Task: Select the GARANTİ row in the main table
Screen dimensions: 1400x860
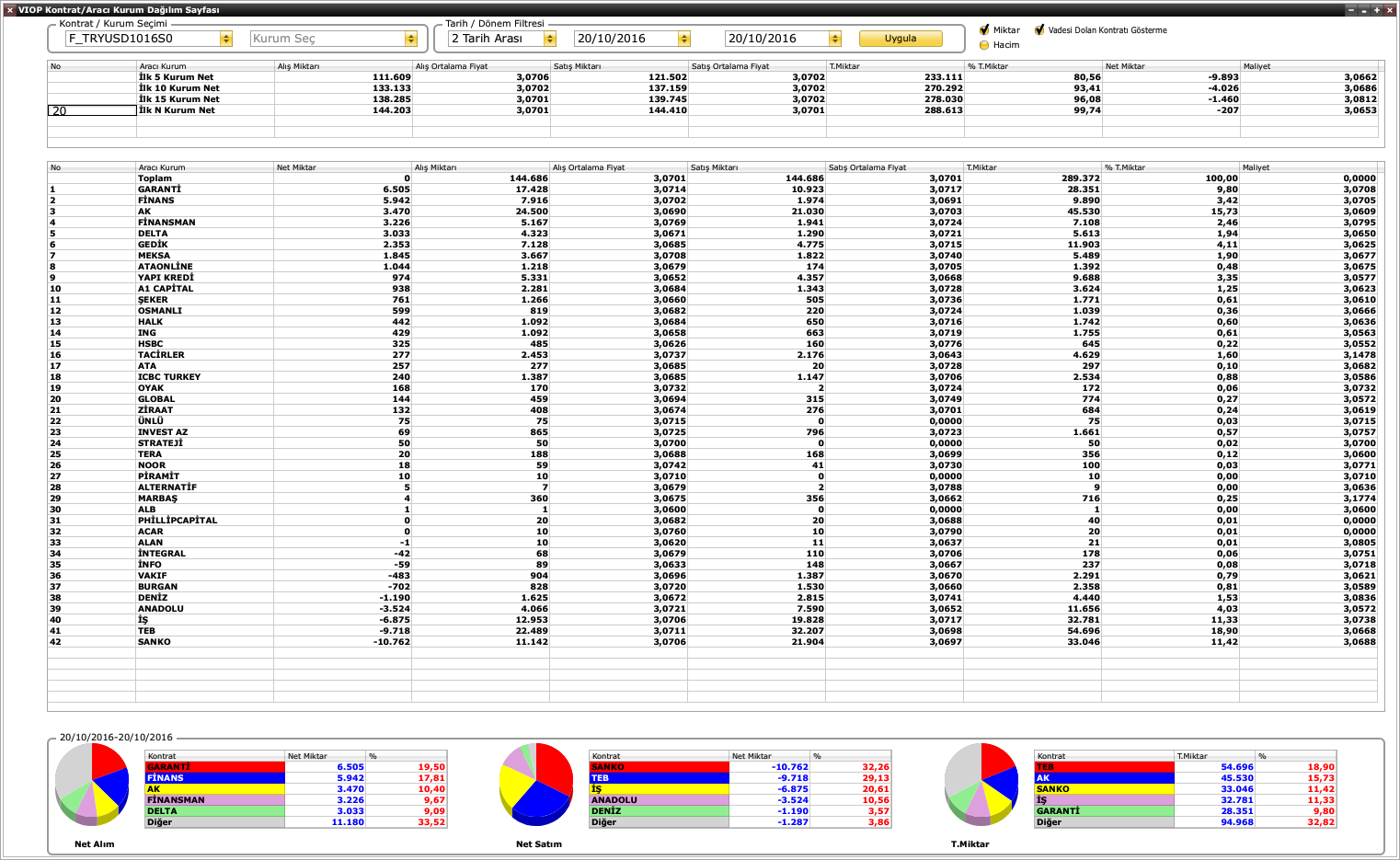Action: coord(713,189)
